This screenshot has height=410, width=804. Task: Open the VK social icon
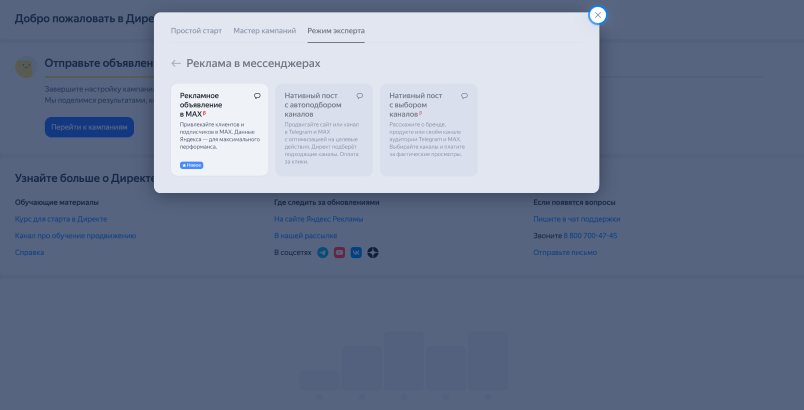point(356,253)
